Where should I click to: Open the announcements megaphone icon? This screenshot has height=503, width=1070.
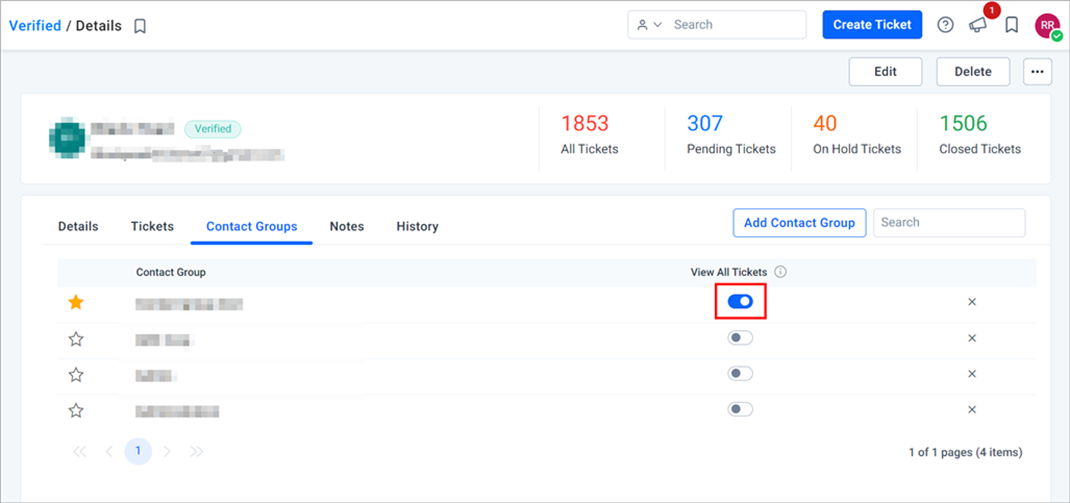[x=978, y=25]
